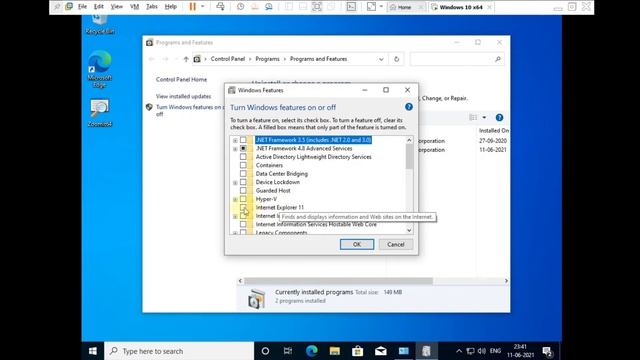Open the view options dropdown in Programs and Features
This screenshot has height=360, width=640.
(x=484, y=118)
